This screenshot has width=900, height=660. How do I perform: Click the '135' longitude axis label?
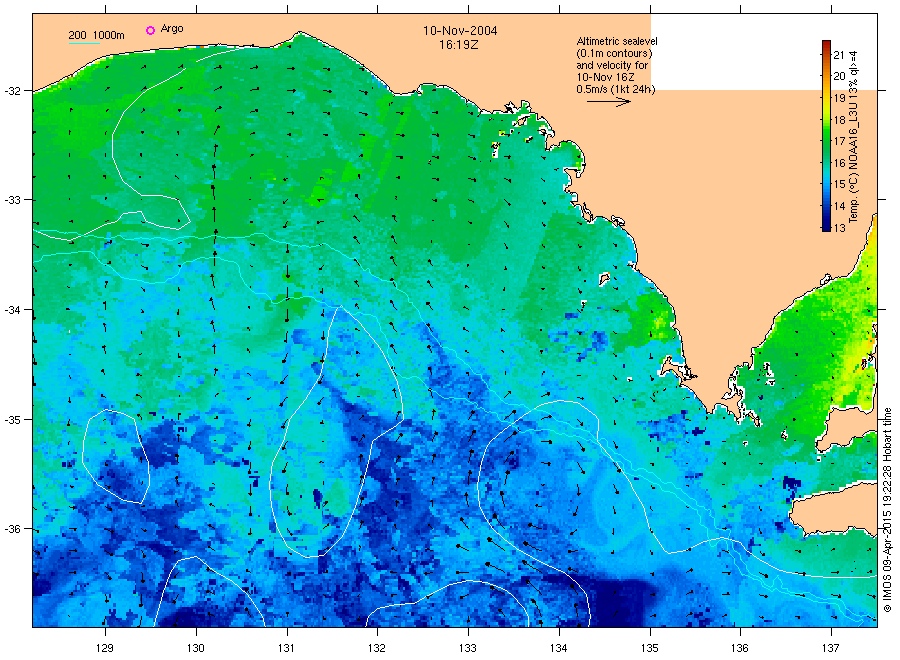click(x=650, y=648)
